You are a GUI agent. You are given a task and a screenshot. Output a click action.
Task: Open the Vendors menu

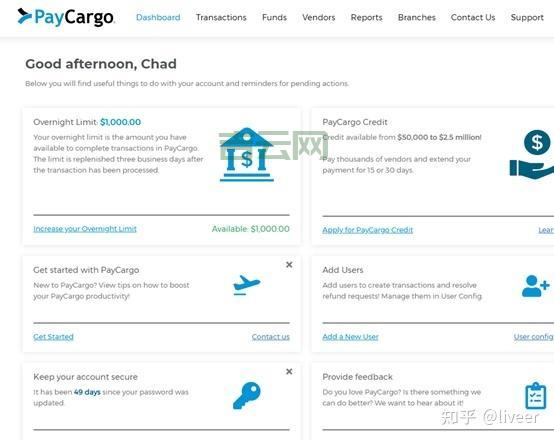tap(319, 17)
